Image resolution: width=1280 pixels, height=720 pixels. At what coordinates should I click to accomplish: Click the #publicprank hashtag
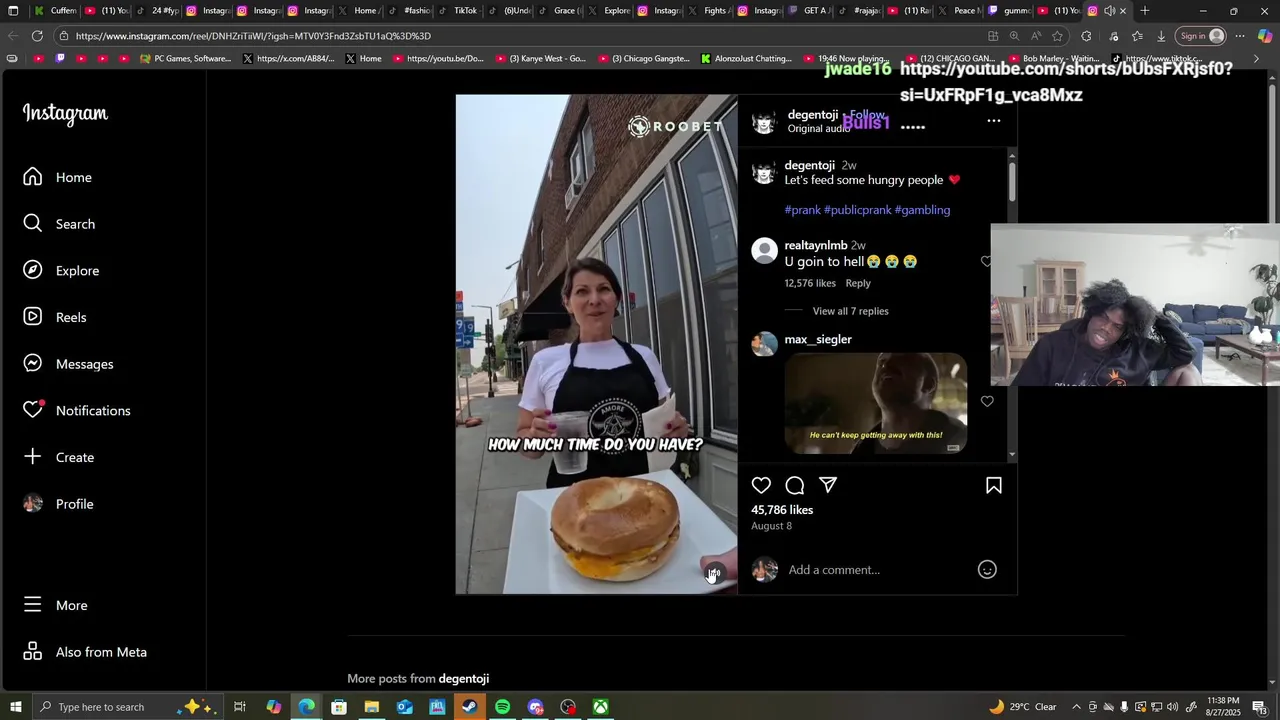pos(857,210)
